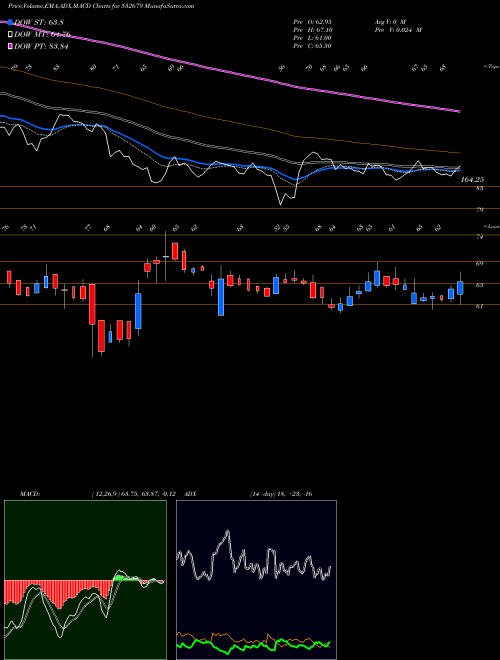The image size is (500, 660).
Task: Click the 69 price level axis label
Action: coord(479,263)
